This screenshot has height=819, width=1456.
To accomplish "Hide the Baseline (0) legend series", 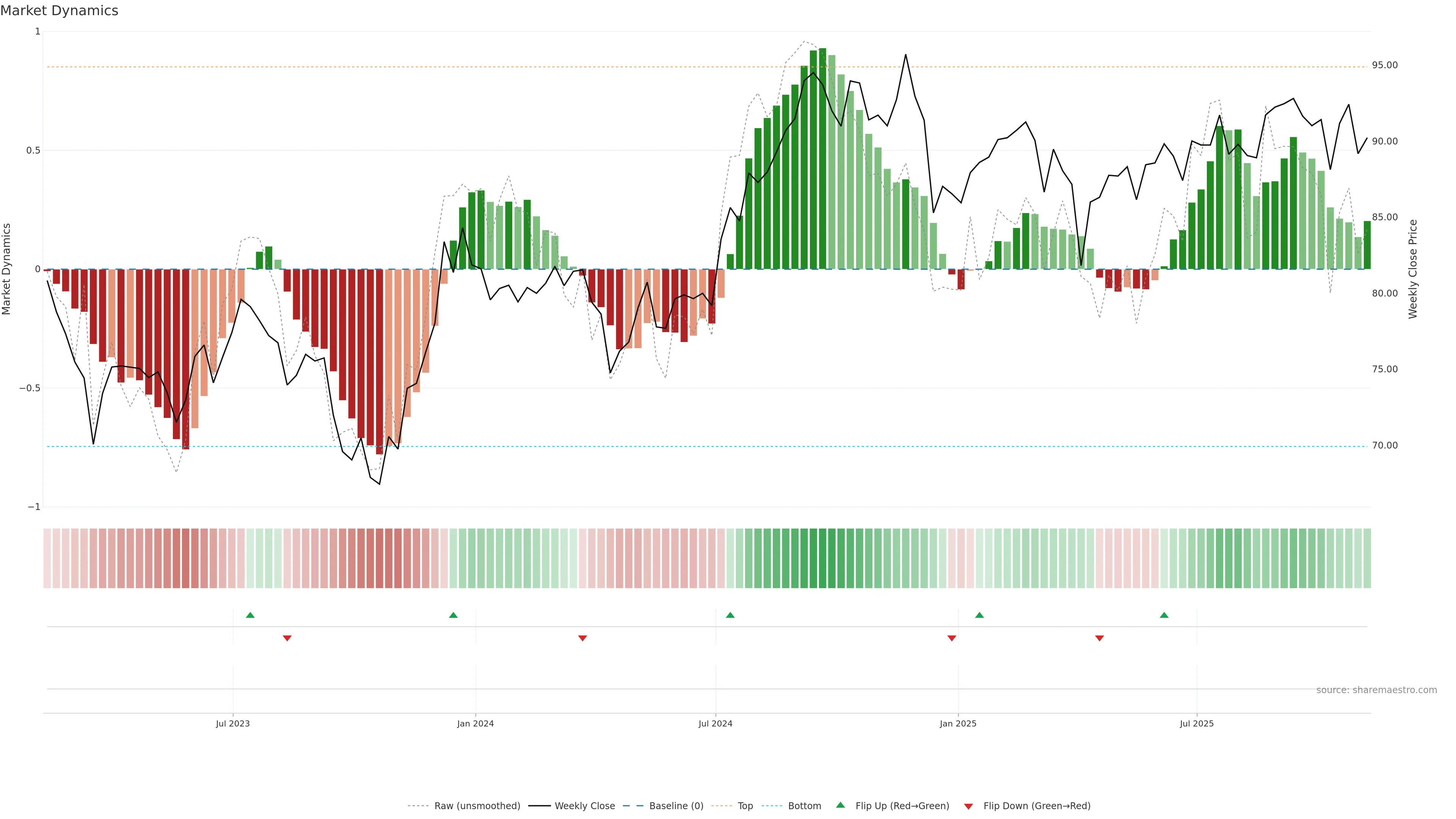I will pos(676,806).
